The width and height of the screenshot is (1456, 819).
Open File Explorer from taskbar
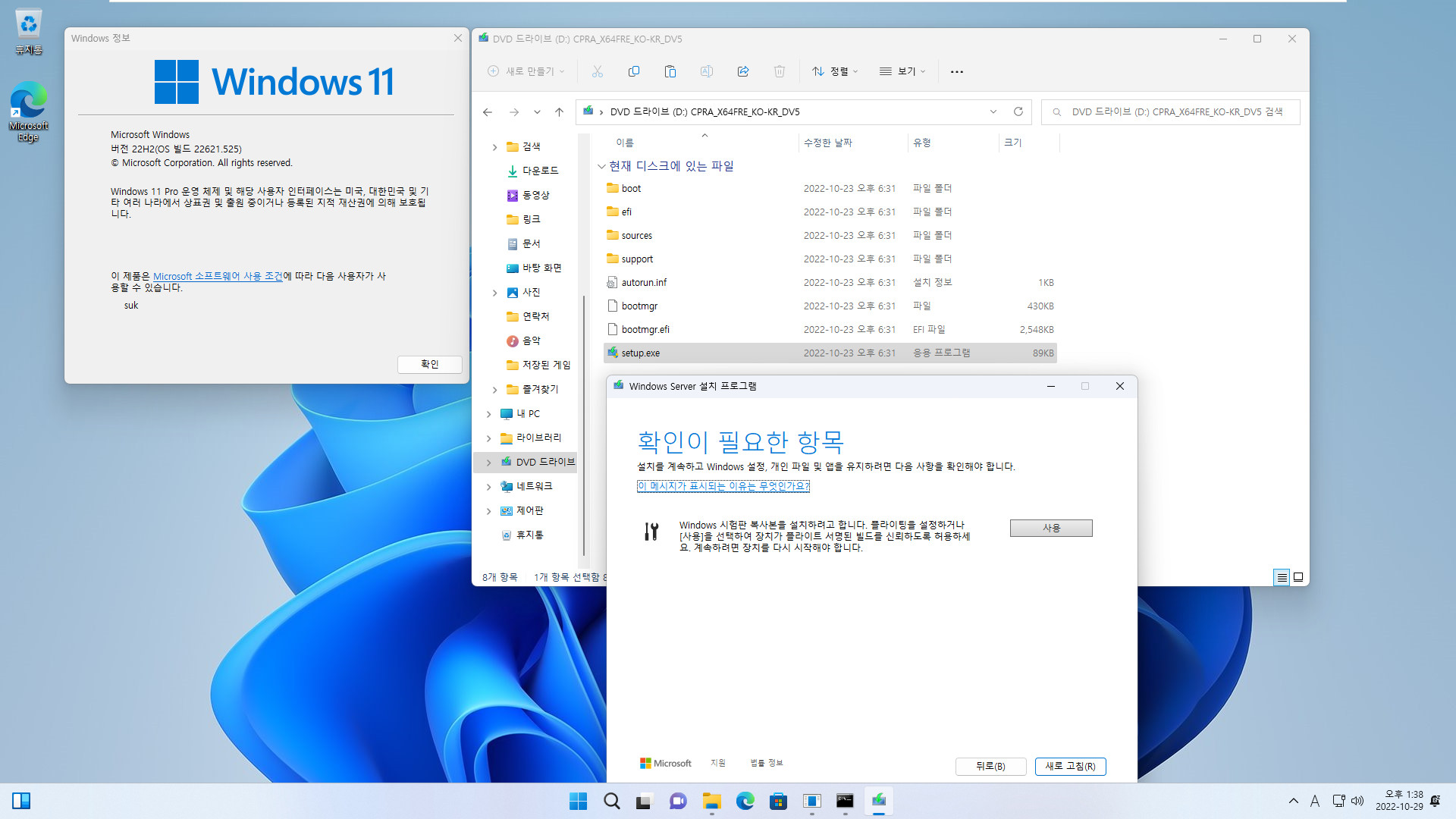click(711, 801)
